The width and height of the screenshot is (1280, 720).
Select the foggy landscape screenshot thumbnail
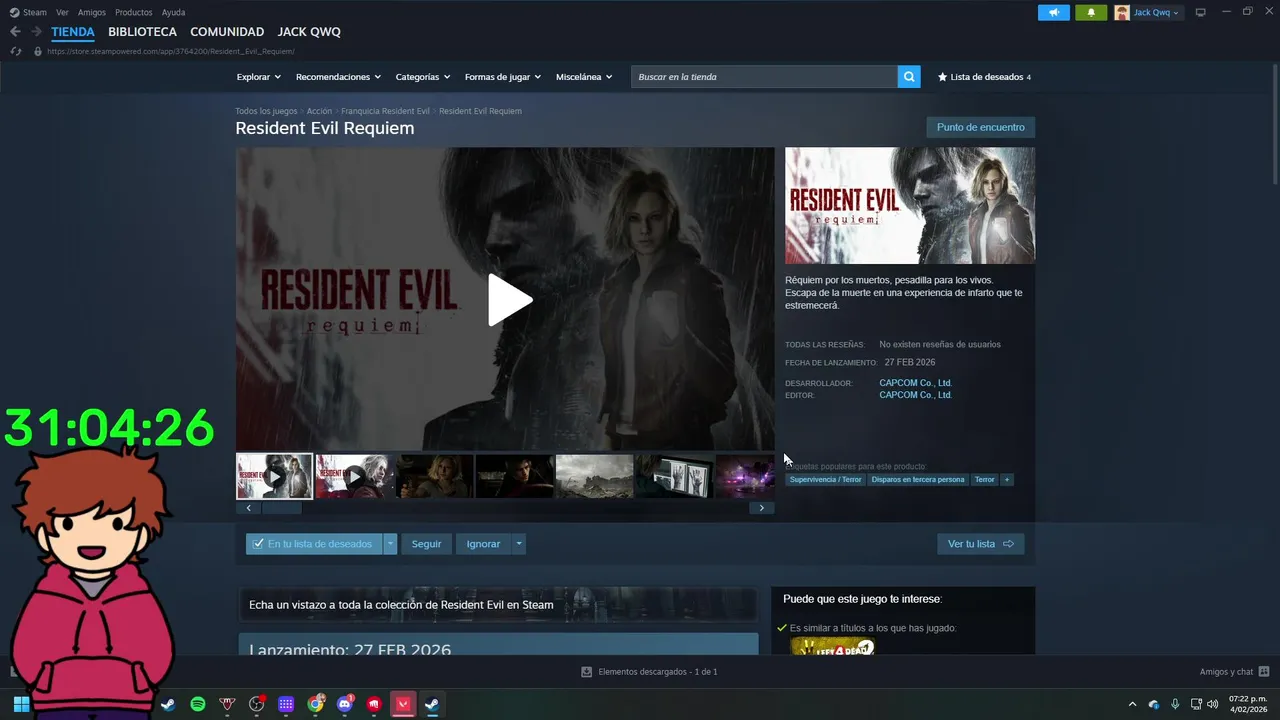[x=594, y=476]
